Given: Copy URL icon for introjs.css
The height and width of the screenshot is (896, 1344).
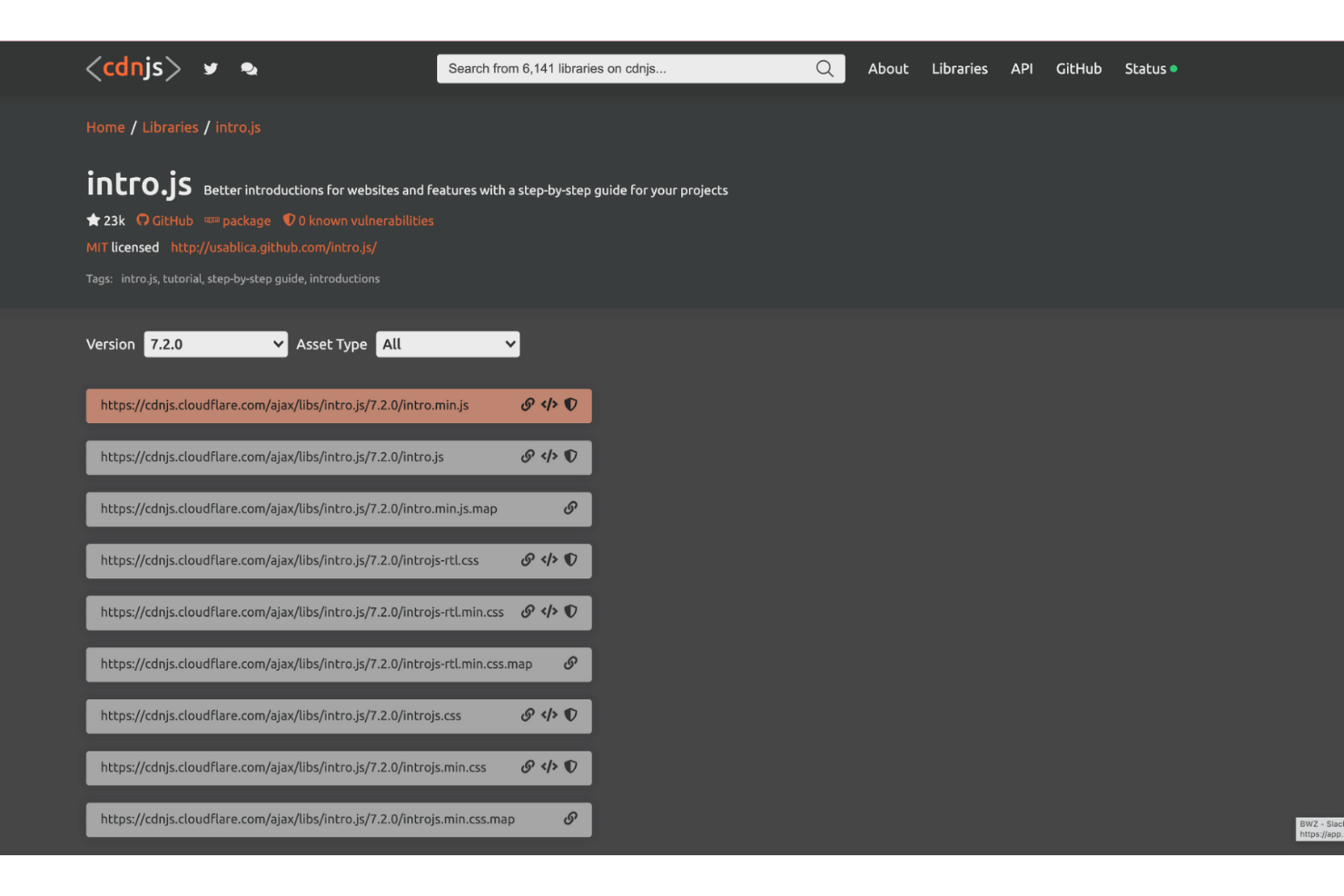Looking at the screenshot, I should click(x=528, y=715).
